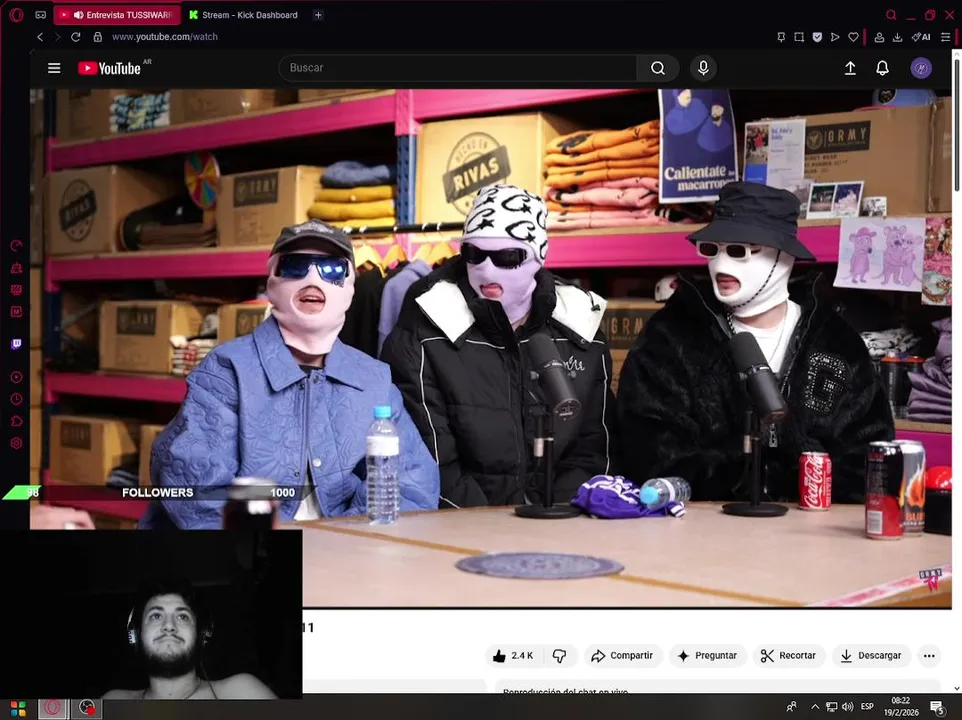Start voice search with the microphone icon
Viewport: 962px width, 720px height.
(x=703, y=68)
